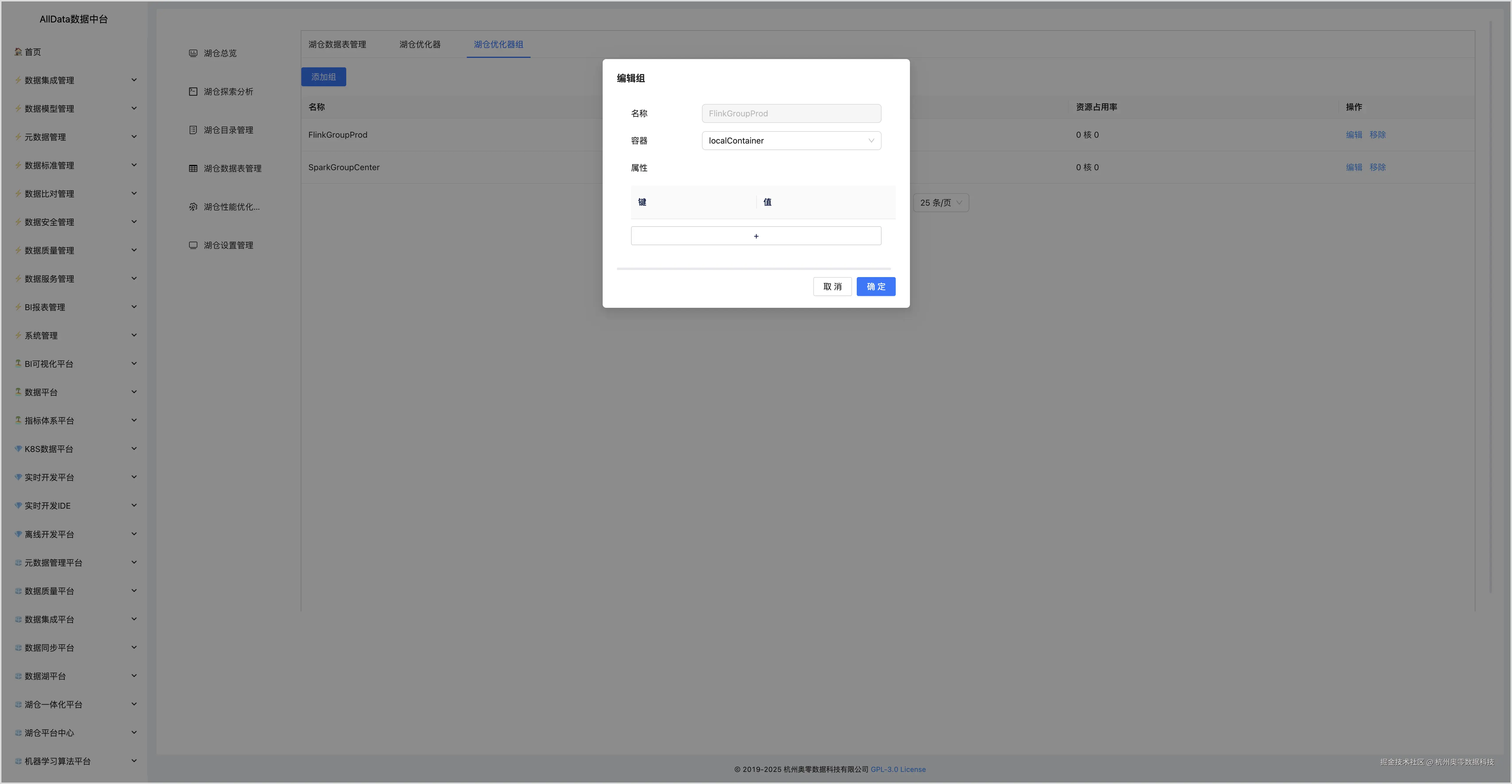Click the 湖仓数据表管理 table icon

(193, 168)
